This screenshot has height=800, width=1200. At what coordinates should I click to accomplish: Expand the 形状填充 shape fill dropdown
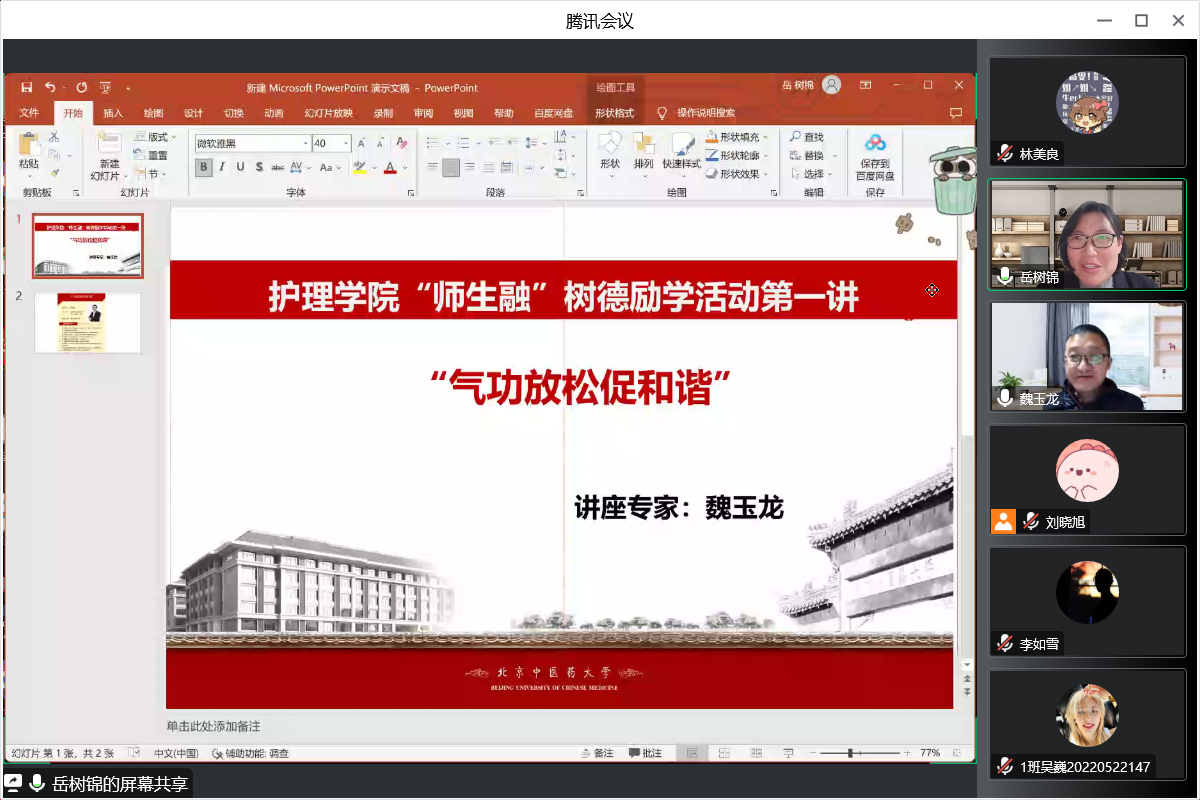(x=768, y=137)
